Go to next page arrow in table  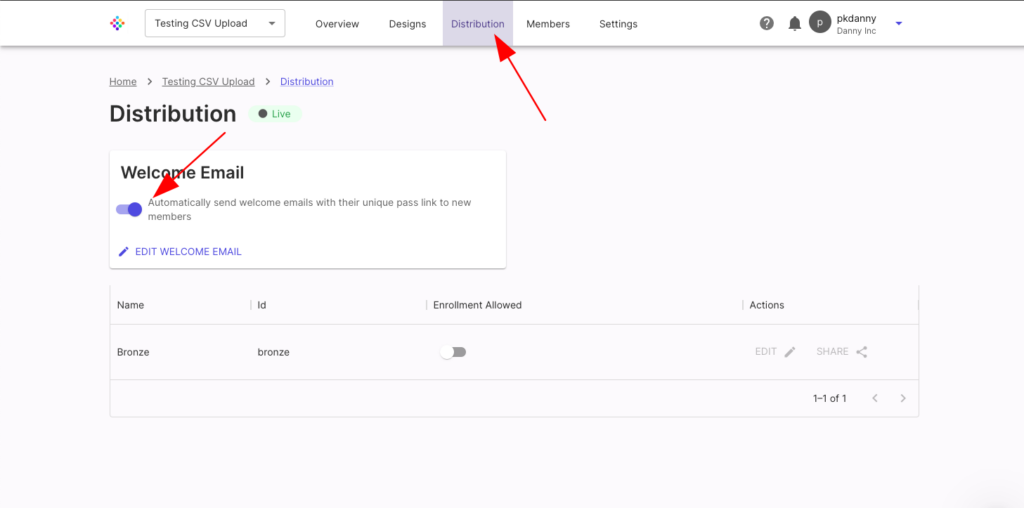(x=903, y=398)
